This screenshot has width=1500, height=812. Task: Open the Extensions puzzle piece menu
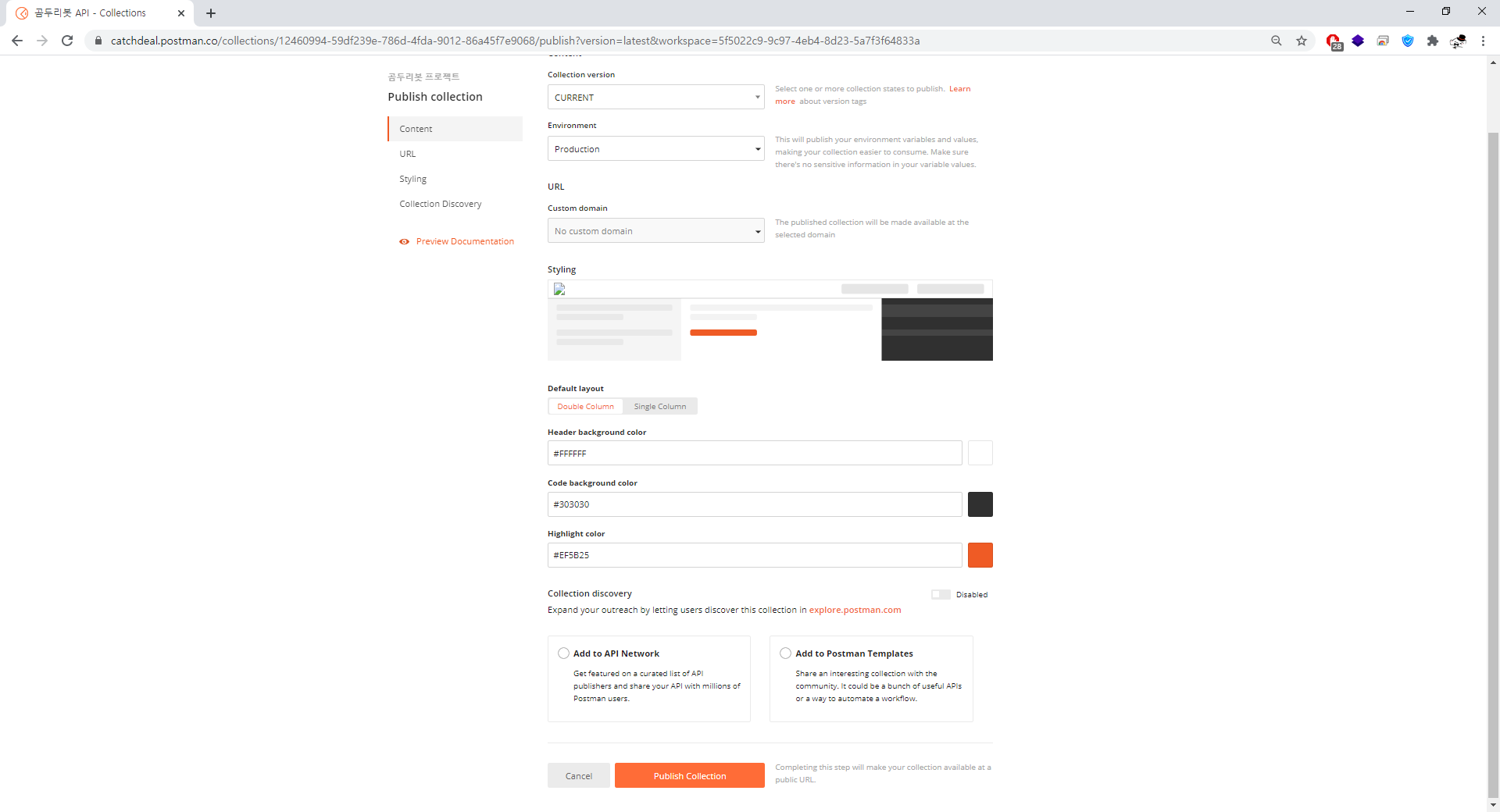pos(1433,41)
